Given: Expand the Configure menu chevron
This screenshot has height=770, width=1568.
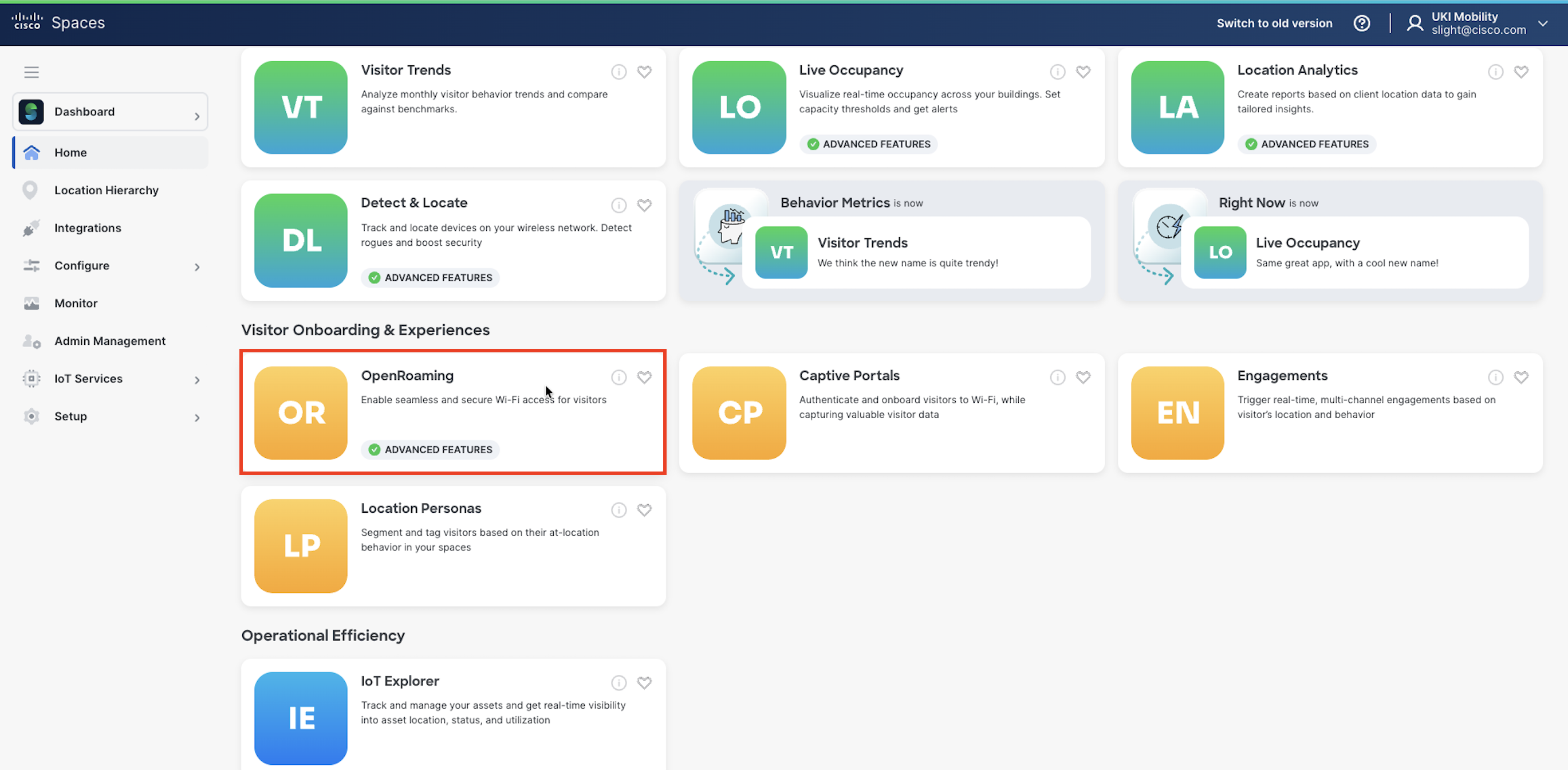Looking at the screenshot, I should 196,267.
